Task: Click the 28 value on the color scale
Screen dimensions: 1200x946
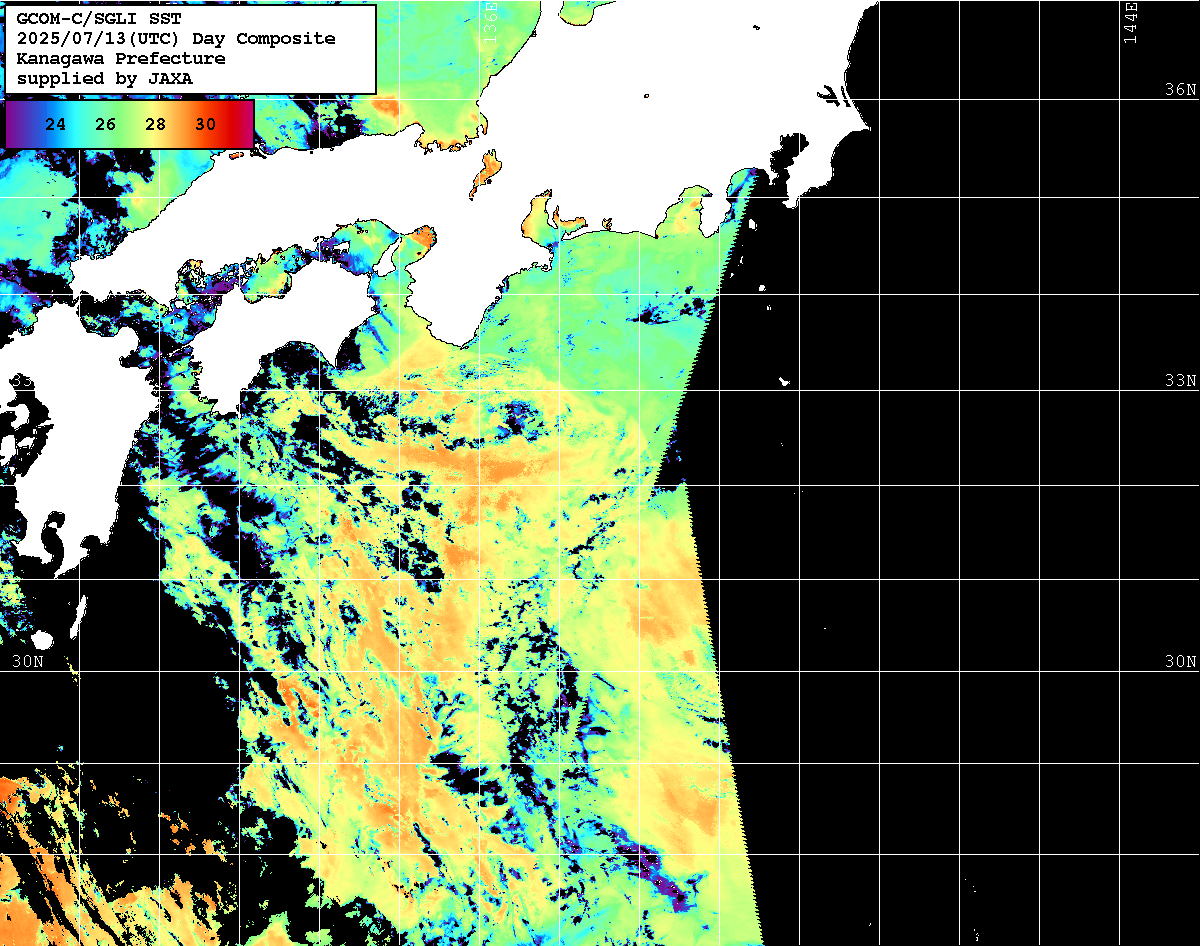Action: pos(156,125)
